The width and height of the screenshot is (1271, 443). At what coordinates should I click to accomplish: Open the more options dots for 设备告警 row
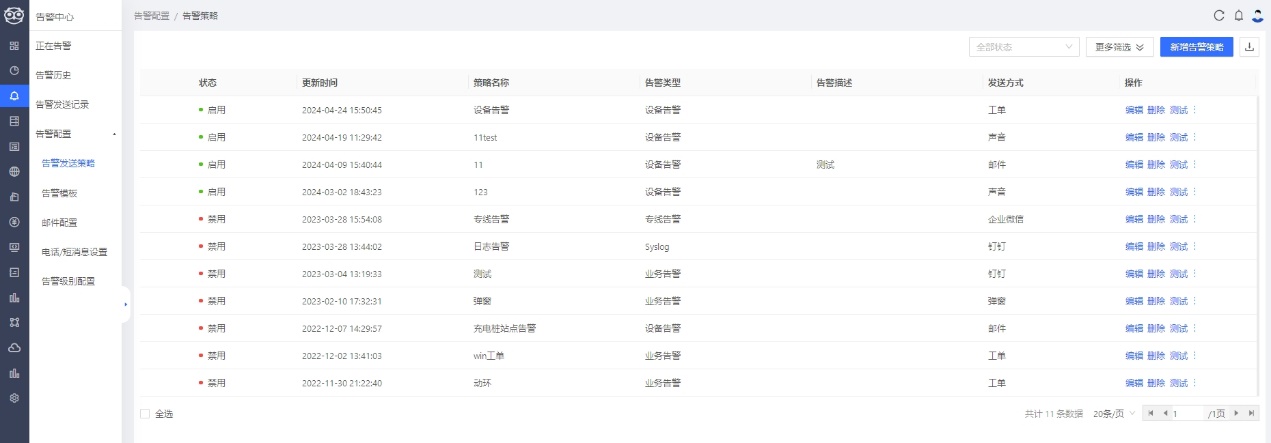[1194, 110]
